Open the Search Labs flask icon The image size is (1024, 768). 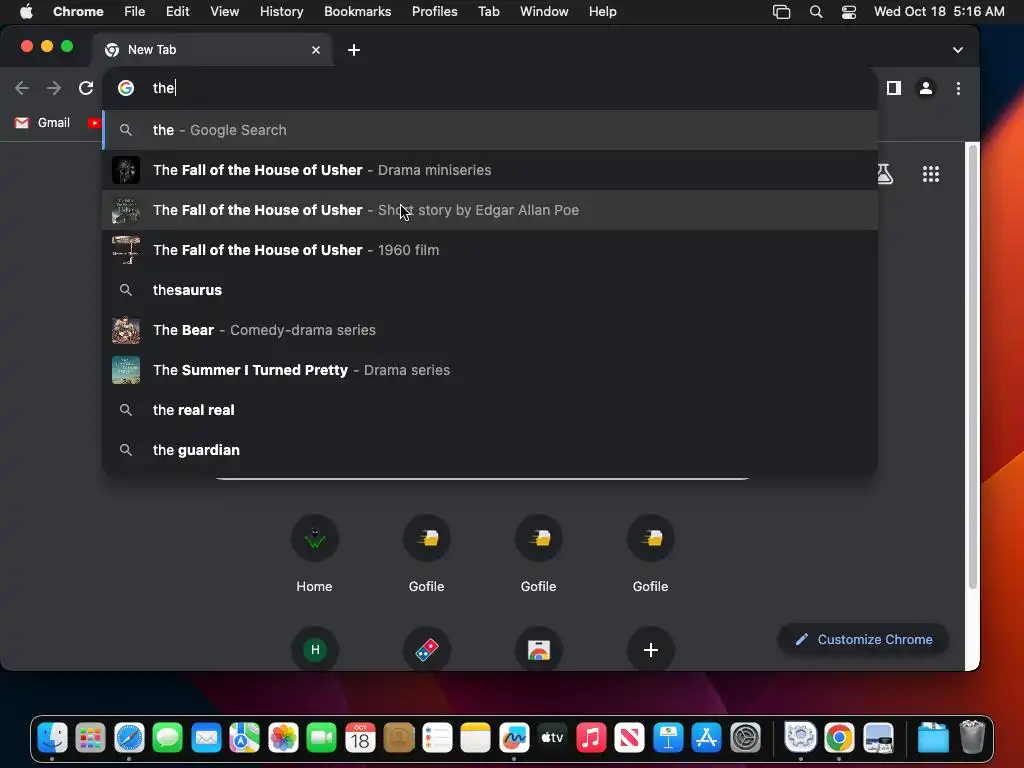coord(884,174)
